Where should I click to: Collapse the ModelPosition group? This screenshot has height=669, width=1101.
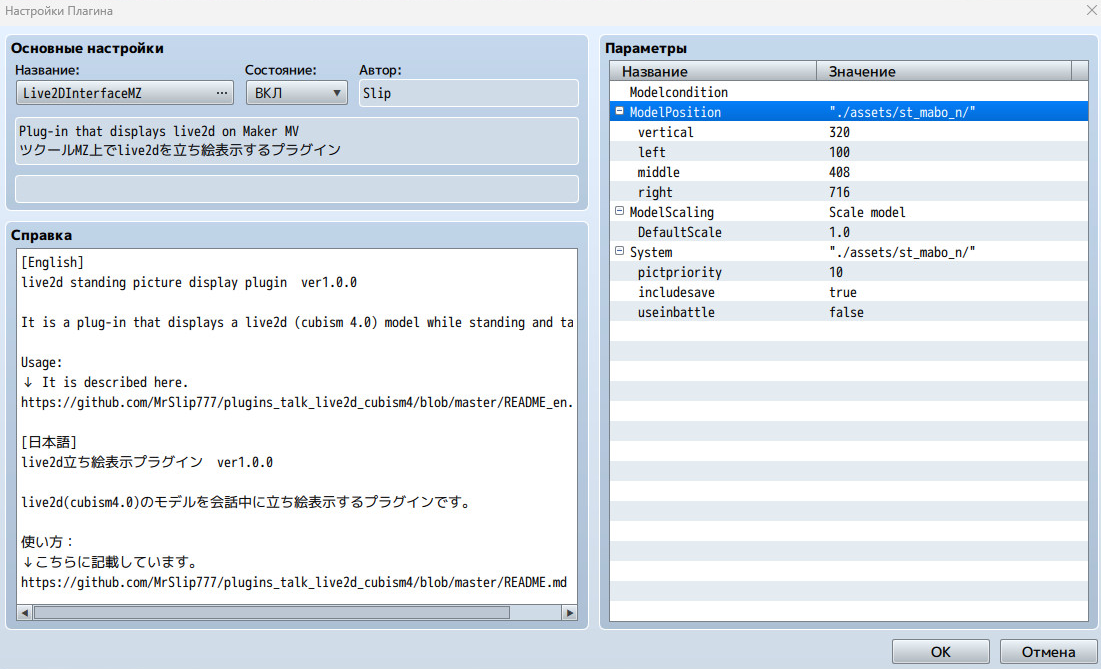620,112
